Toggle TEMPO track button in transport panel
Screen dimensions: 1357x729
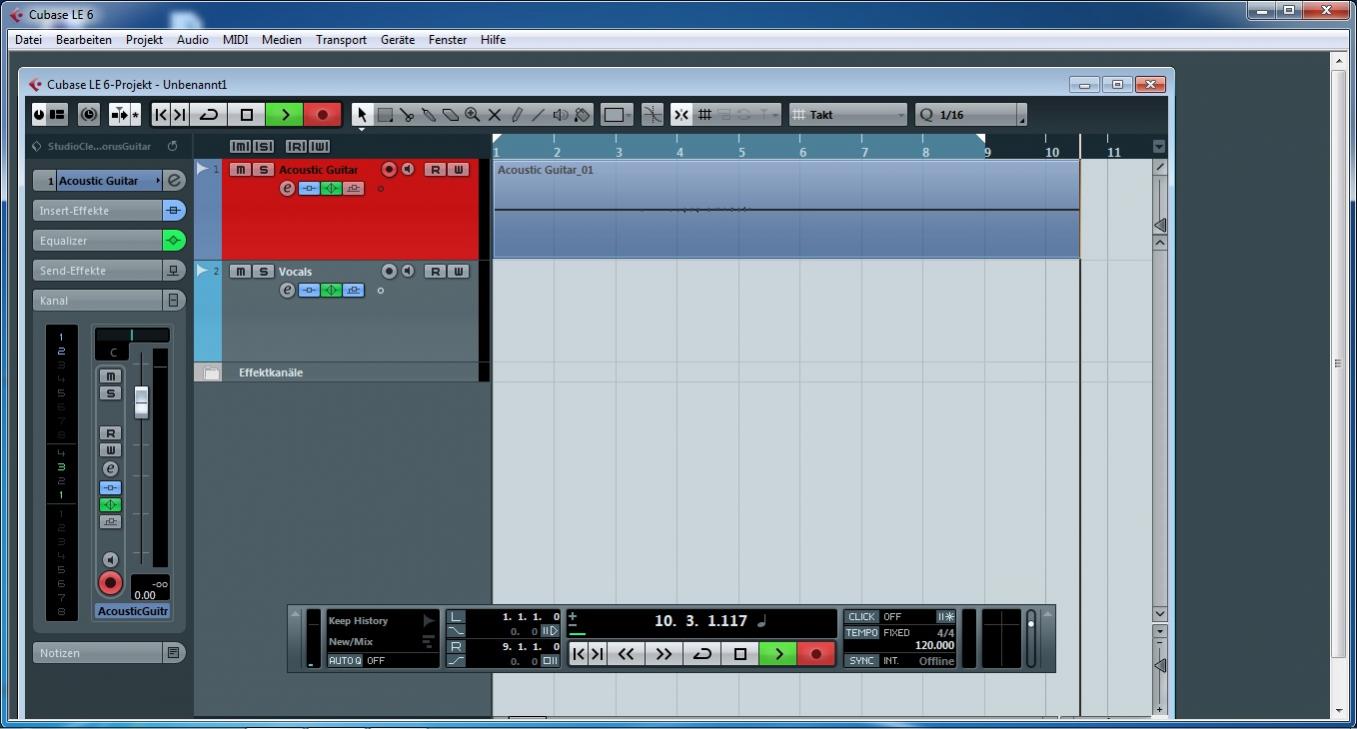click(x=862, y=633)
